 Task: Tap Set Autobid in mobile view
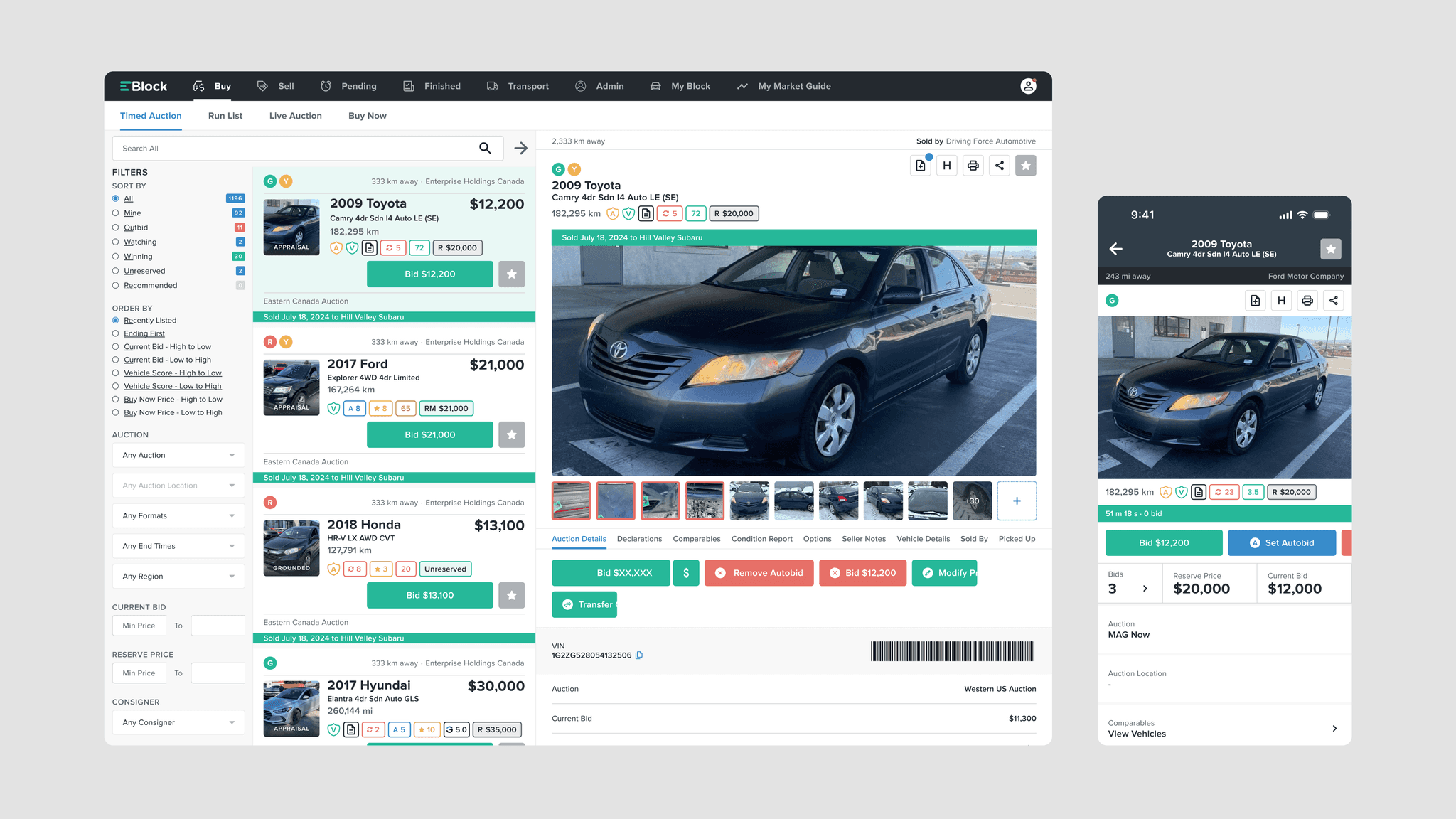[1281, 542]
